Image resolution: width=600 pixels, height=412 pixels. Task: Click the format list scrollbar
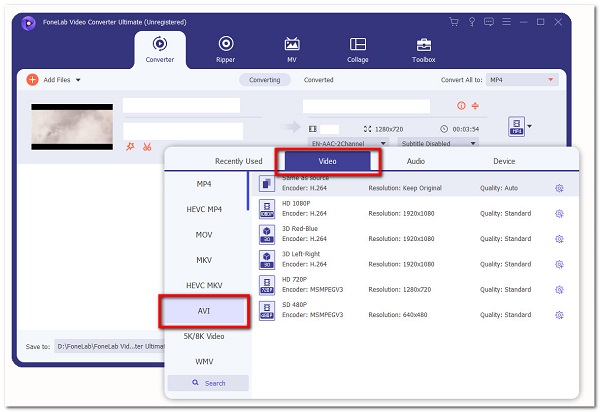[x=248, y=191]
